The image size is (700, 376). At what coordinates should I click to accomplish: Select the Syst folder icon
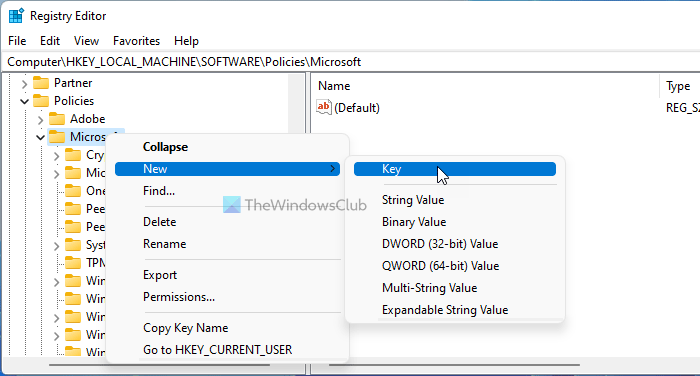(73, 244)
